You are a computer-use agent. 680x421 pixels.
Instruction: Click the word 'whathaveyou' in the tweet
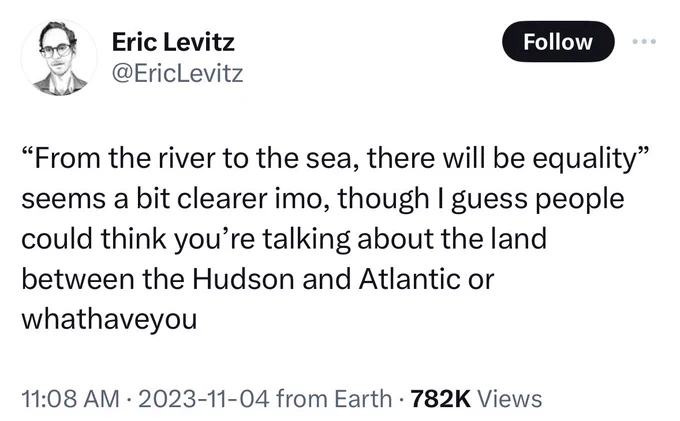pos(109,320)
